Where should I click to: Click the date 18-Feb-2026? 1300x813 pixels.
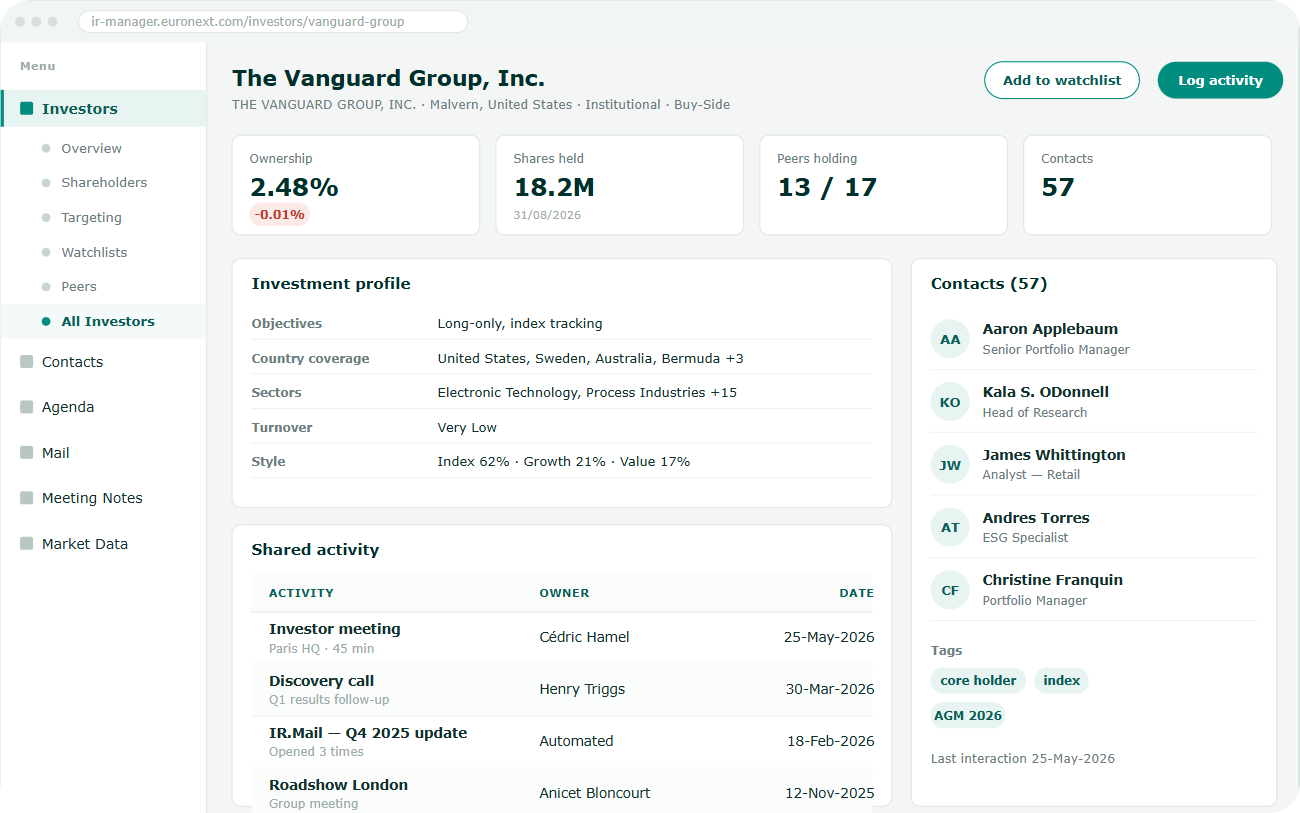click(830, 741)
